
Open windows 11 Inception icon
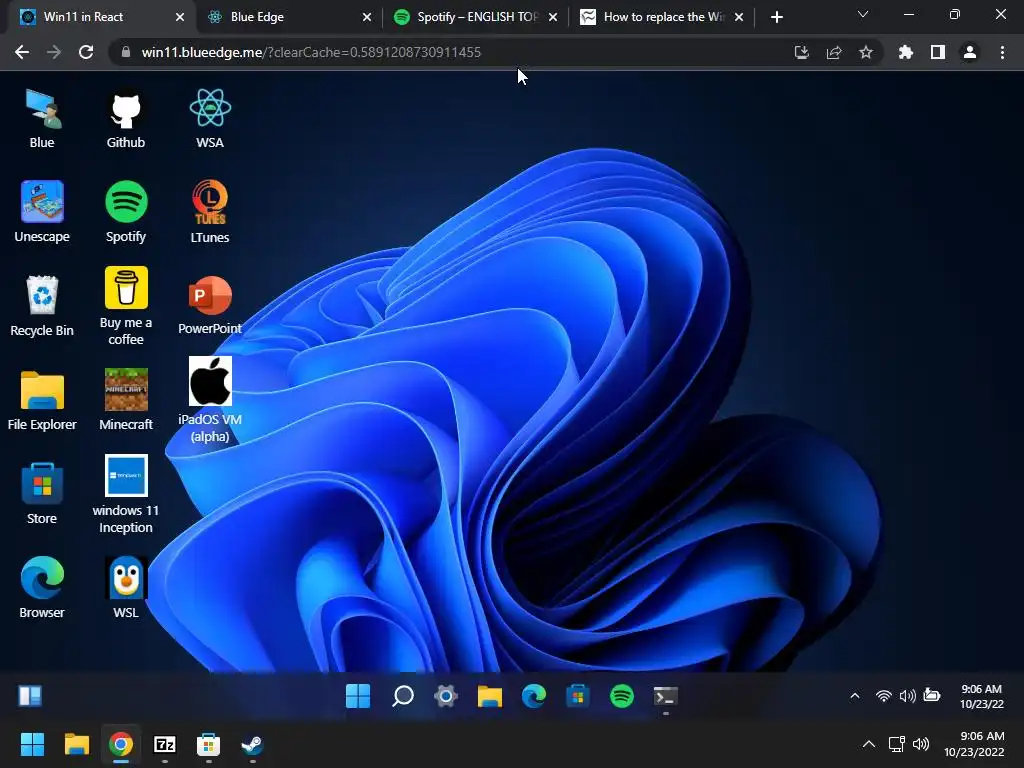pyautogui.click(x=125, y=494)
